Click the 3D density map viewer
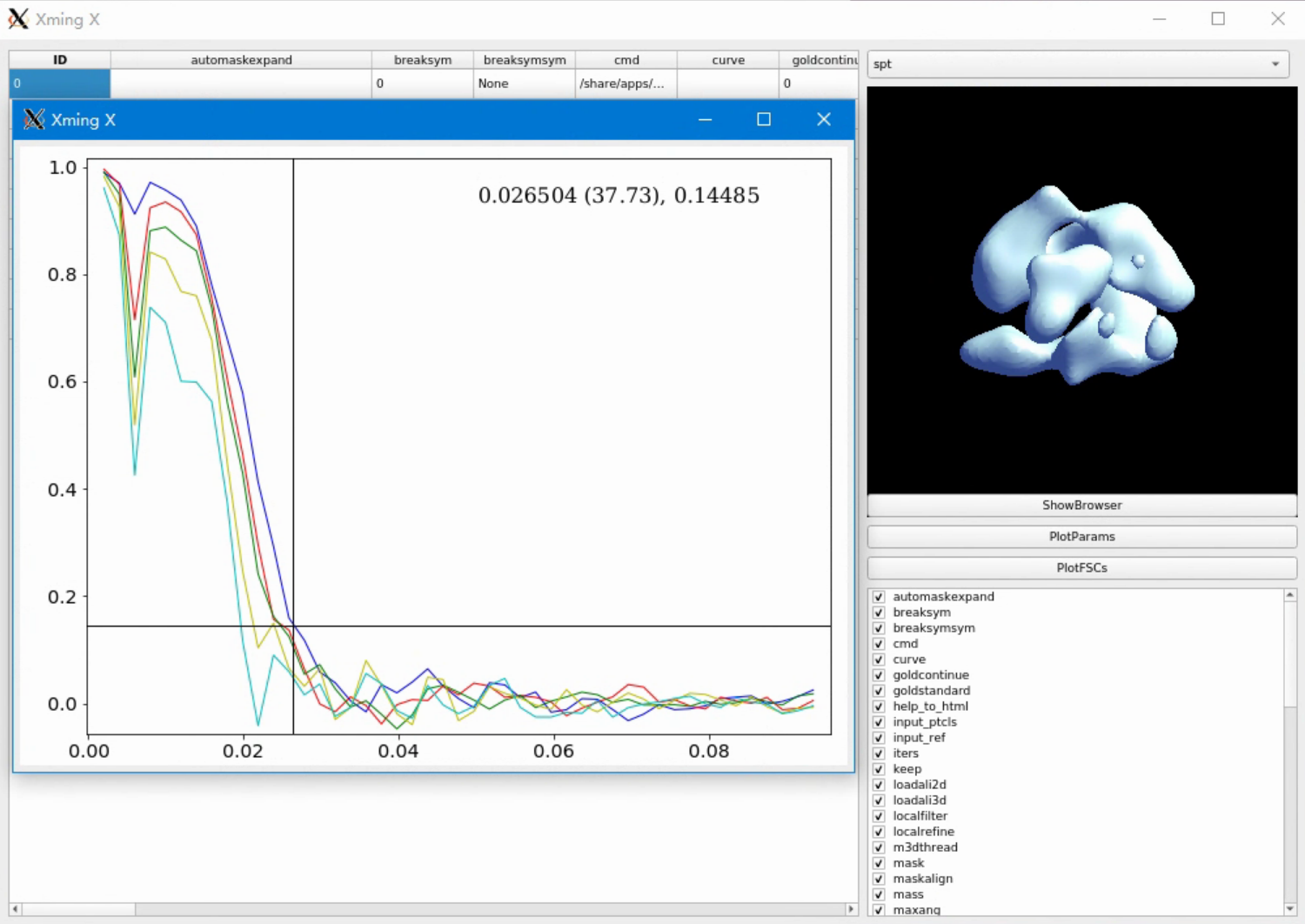The width and height of the screenshot is (1305, 924). click(1081, 290)
